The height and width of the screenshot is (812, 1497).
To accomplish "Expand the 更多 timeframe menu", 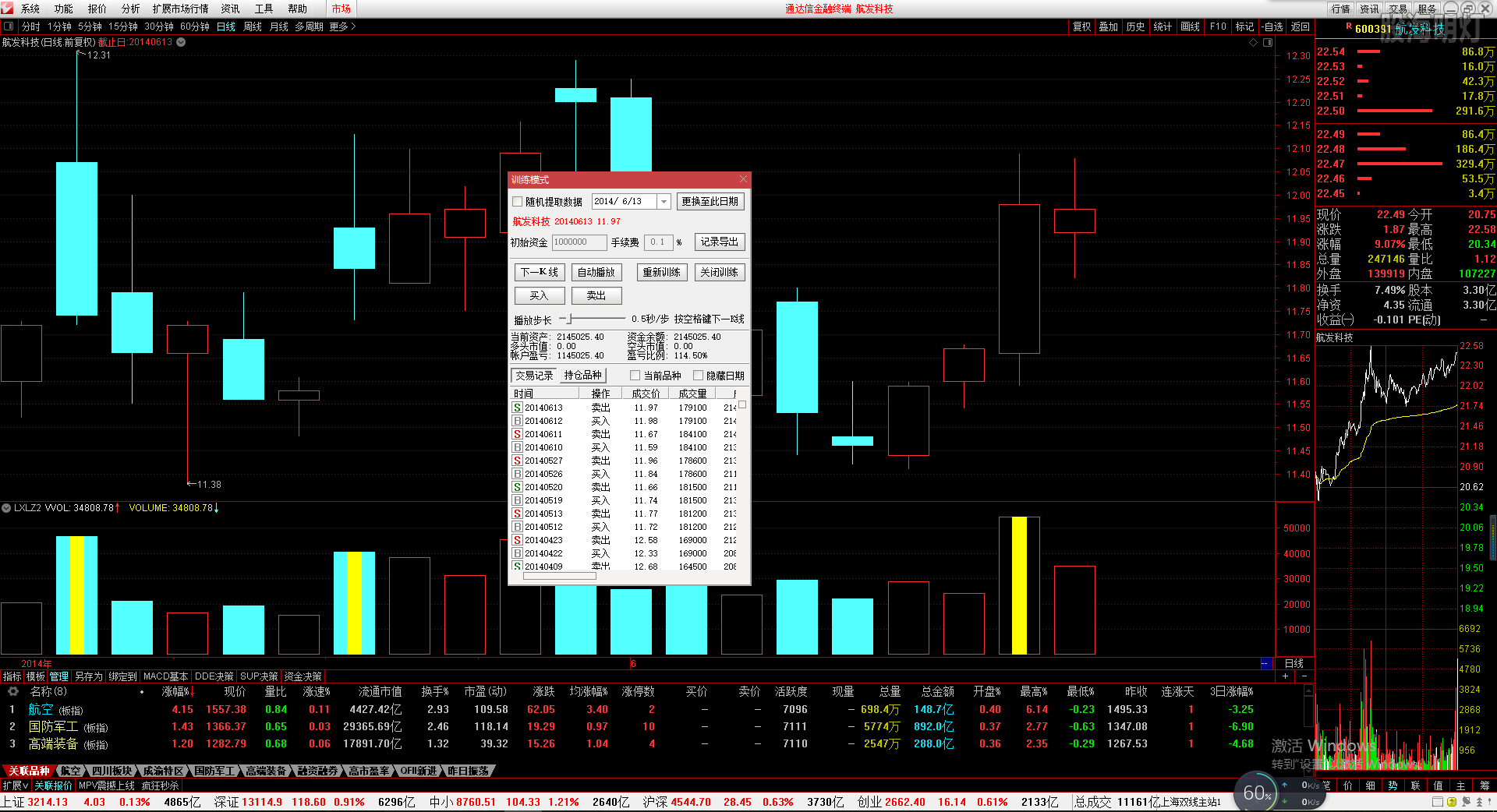I will pos(342,26).
